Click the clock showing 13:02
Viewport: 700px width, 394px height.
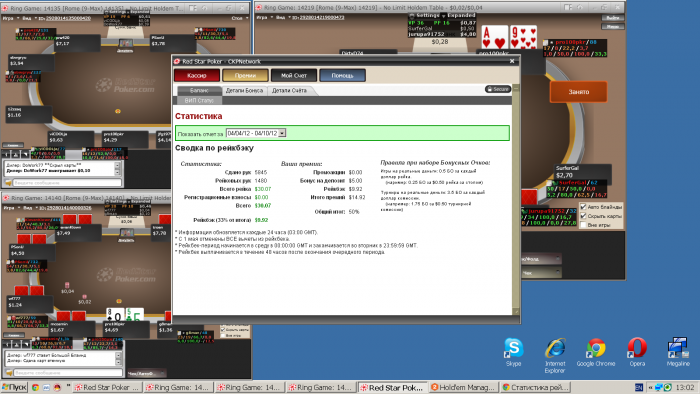coord(685,387)
